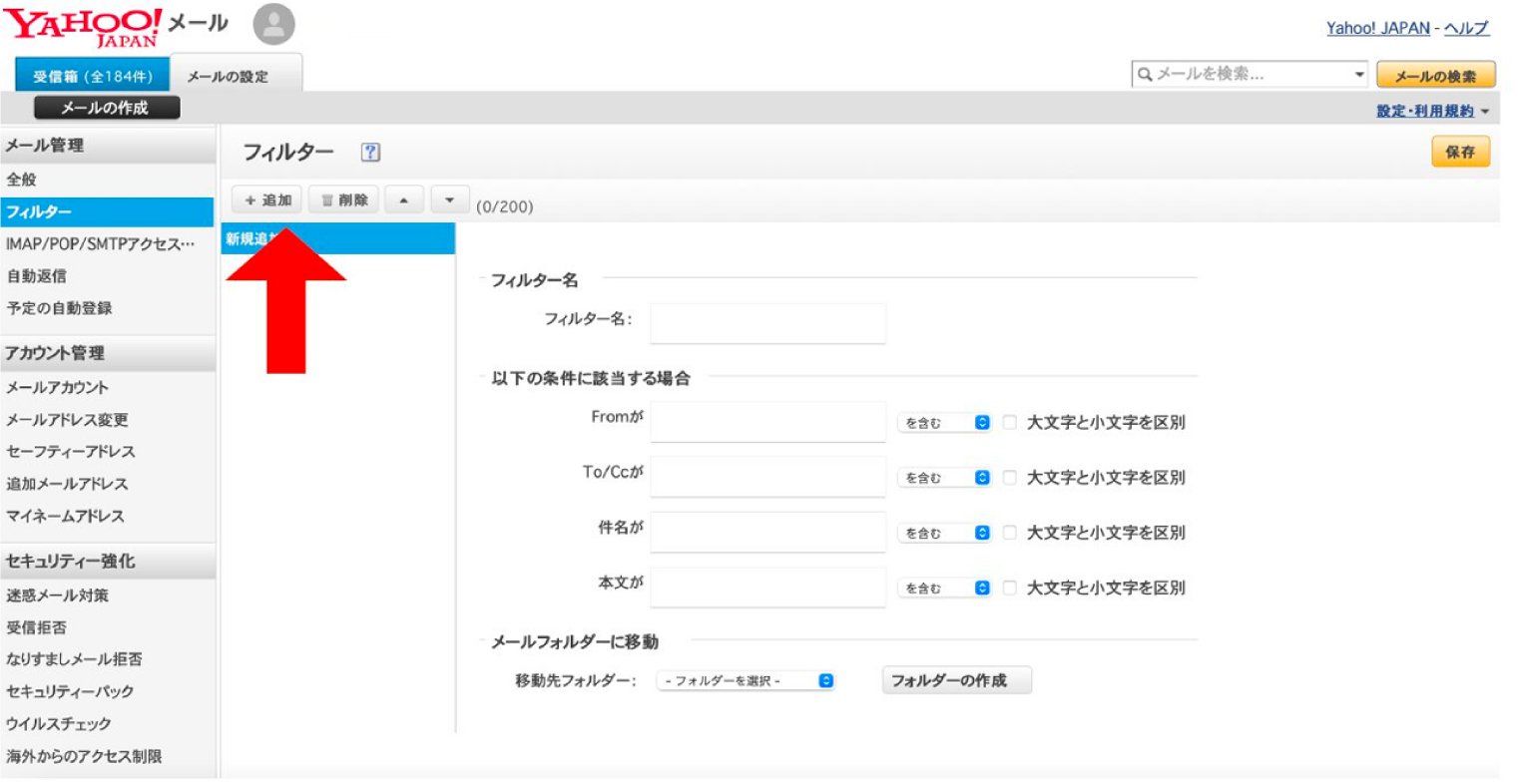Click the フォルダーの作成 button
Screen dimensions: 1519x784
coord(957,680)
